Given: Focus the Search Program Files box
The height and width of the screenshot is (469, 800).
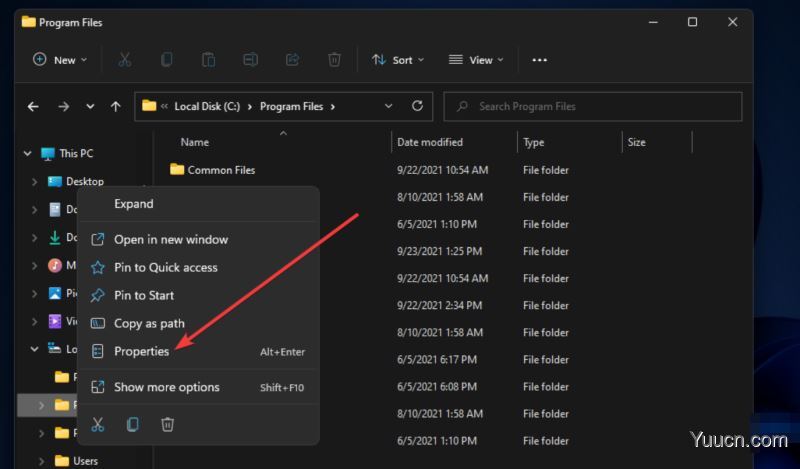Looking at the screenshot, I should (593, 107).
